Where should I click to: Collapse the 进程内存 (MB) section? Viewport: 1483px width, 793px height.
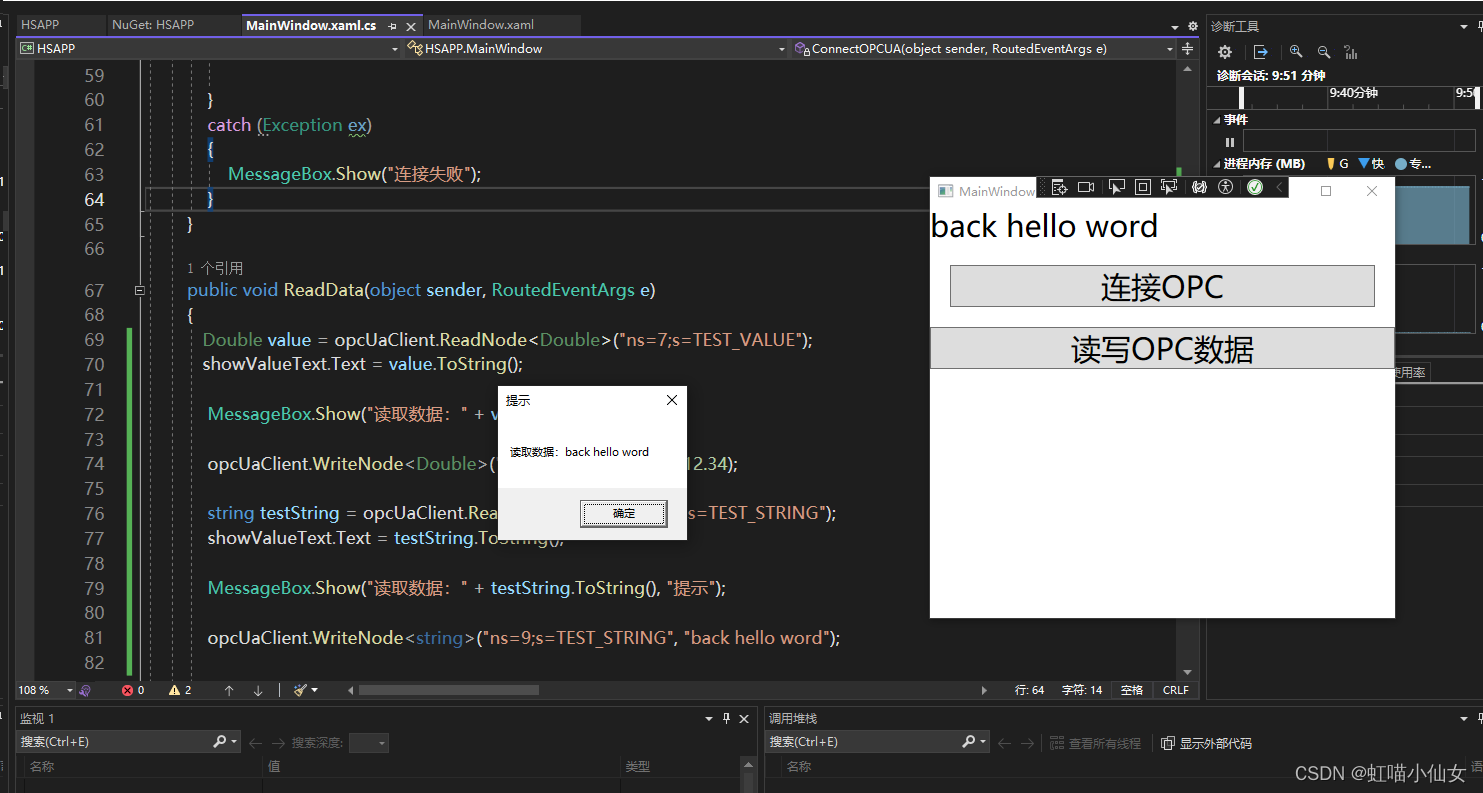pos(1217,164)
